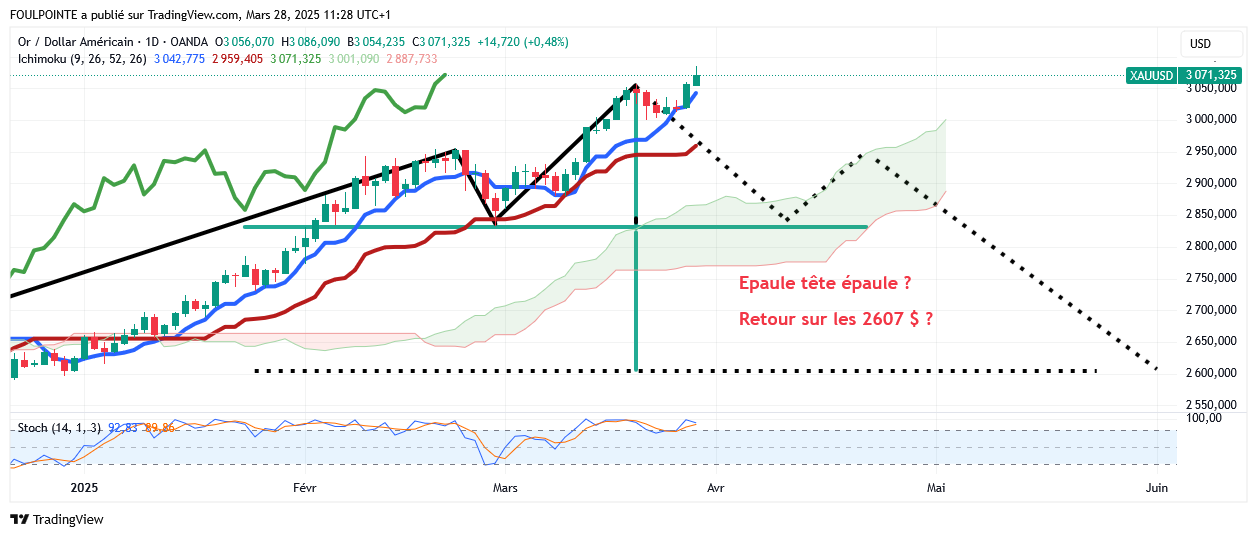
Task: Click the TradingView logo
Action: (57, 519)
